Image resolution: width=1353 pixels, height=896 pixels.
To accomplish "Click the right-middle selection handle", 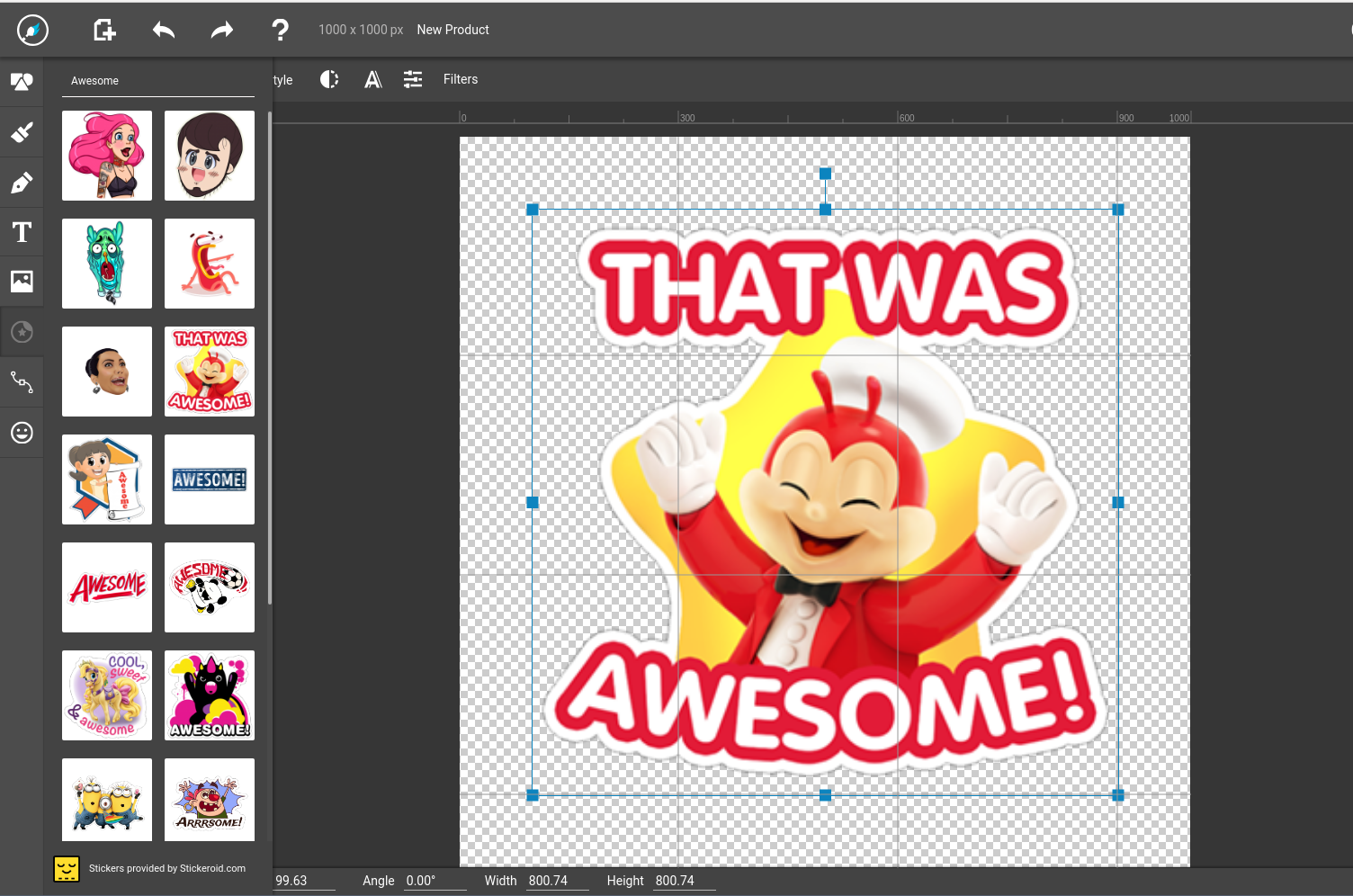I will (1118, 503).
